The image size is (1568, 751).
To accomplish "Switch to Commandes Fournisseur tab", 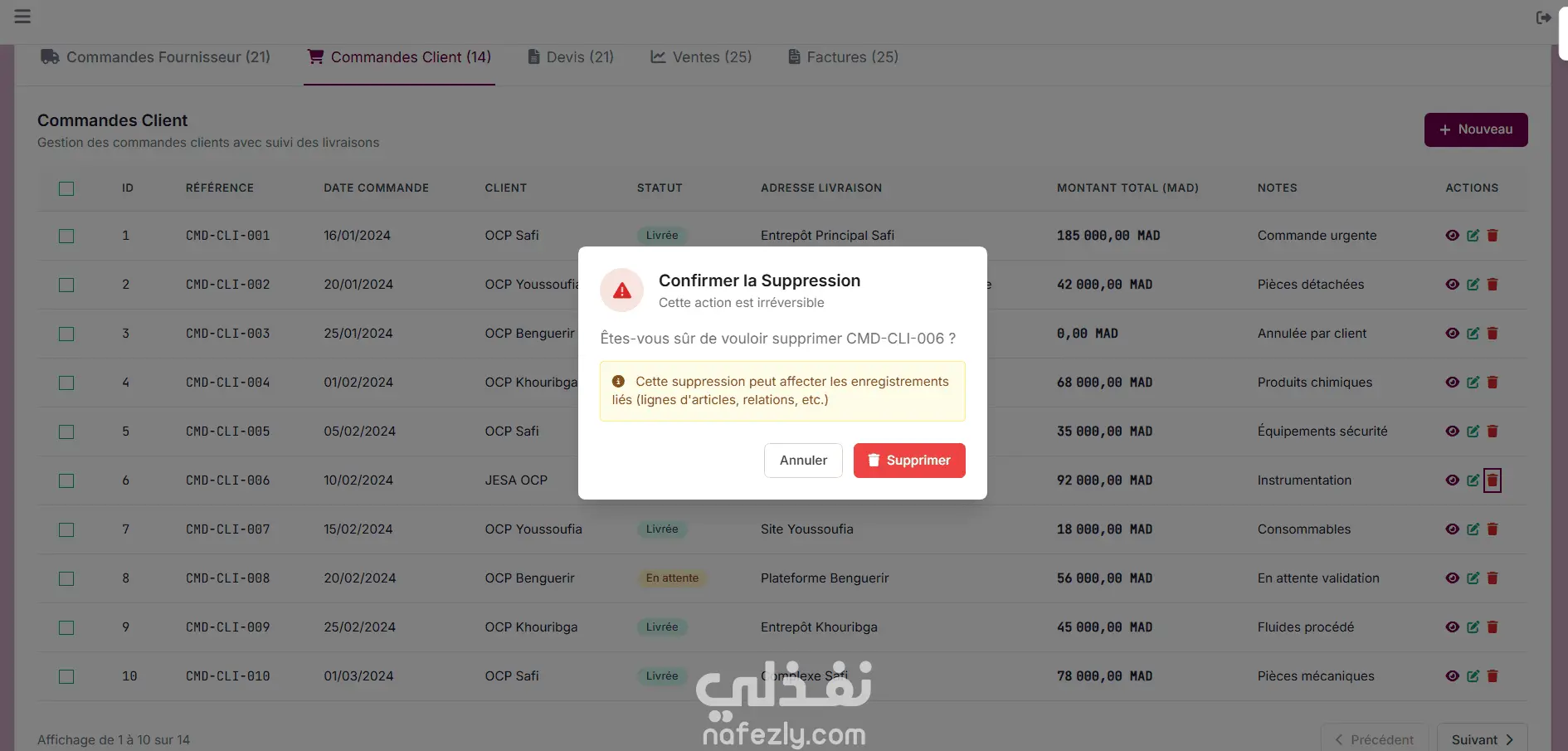I will pos(156,57).
